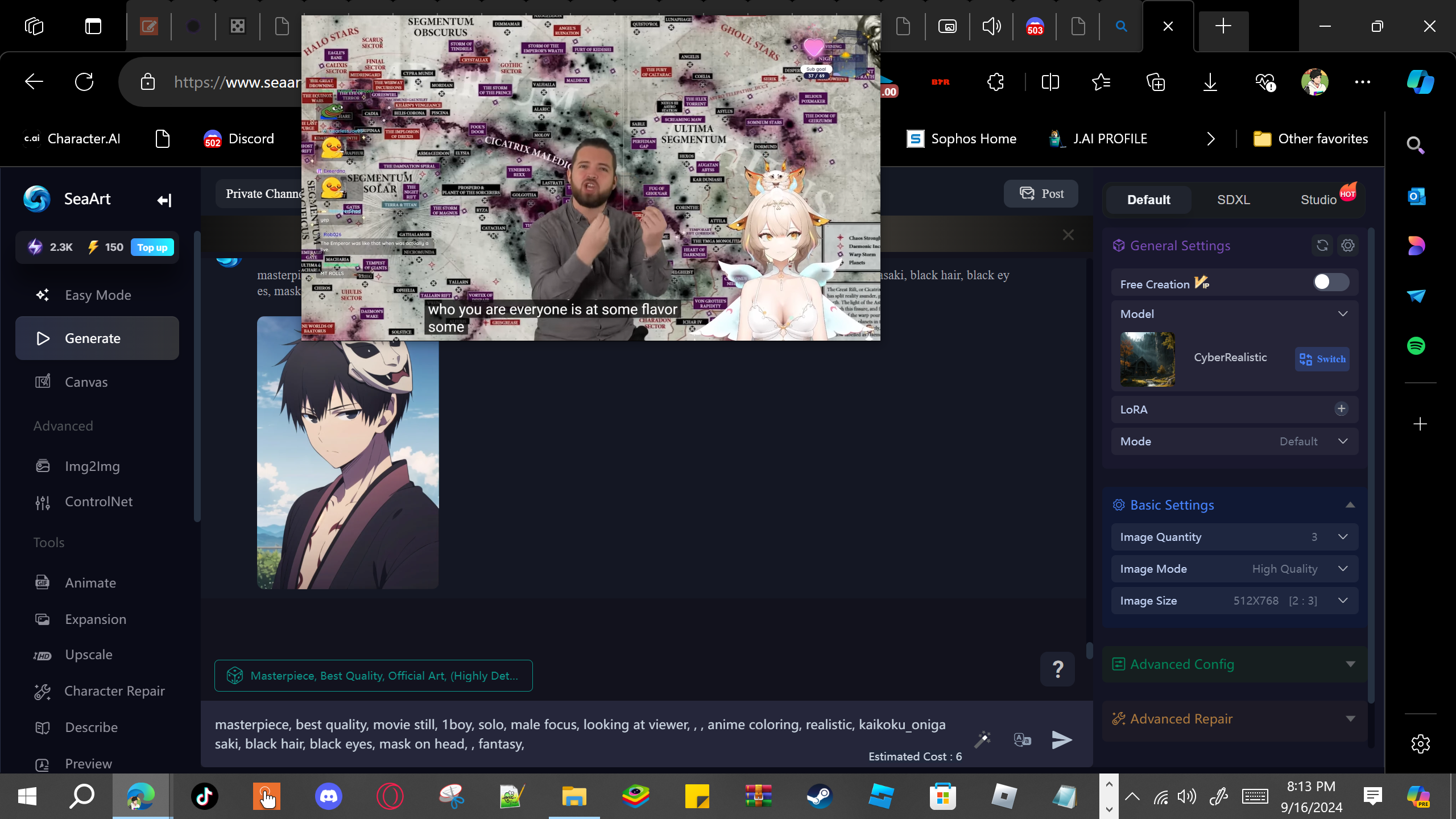Open Canvas in the sidebar
The width and height of the screenshot is (1456, 819).
(97, 382)
